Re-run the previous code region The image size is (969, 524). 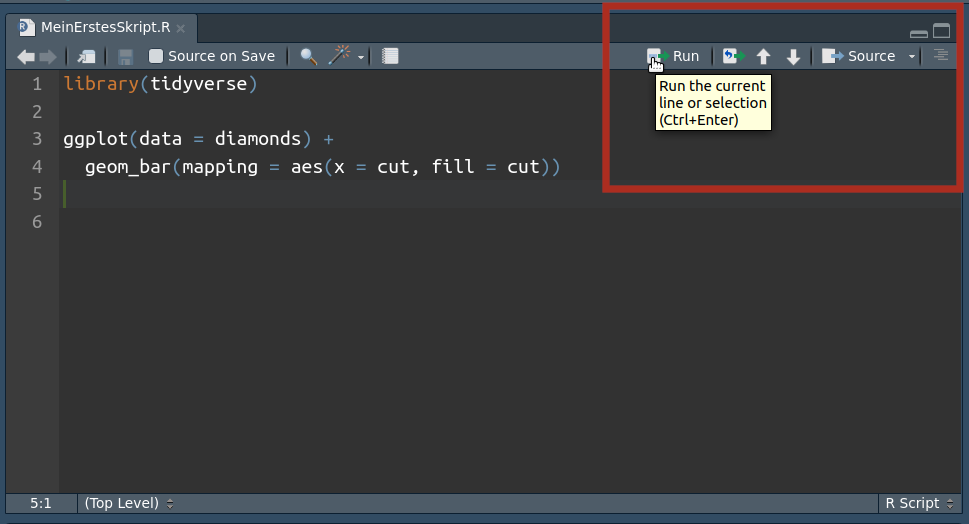point(734,57)
